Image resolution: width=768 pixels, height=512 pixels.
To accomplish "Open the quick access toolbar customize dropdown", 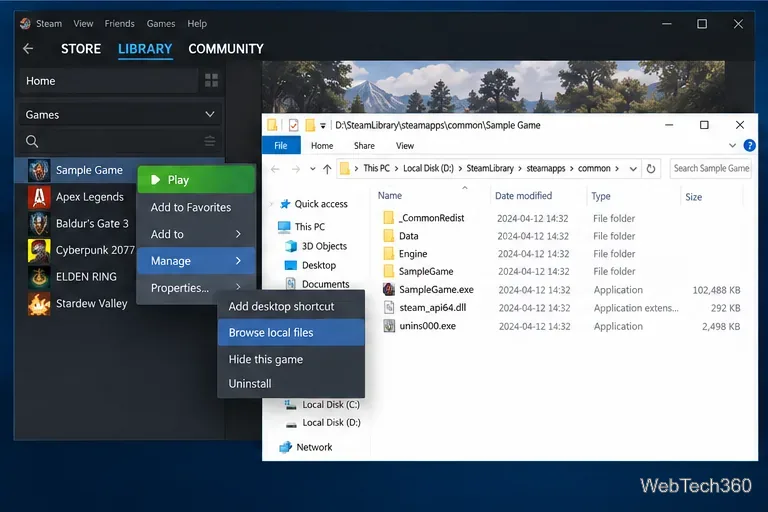I will point(323,126).
